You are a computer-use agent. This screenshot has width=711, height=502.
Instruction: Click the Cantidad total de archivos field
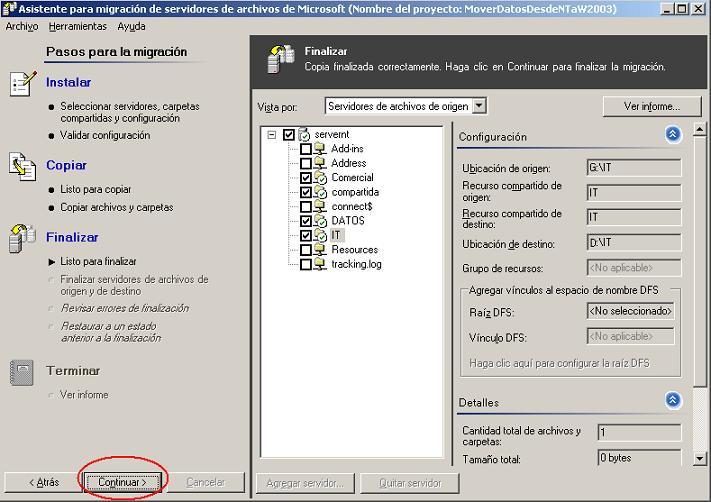click(x=639, y=433)
